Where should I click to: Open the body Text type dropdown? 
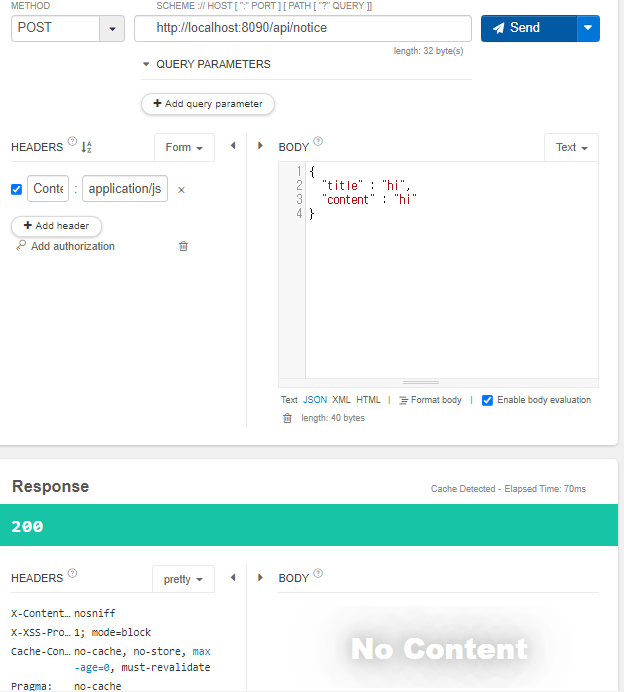tap(571, 147)
